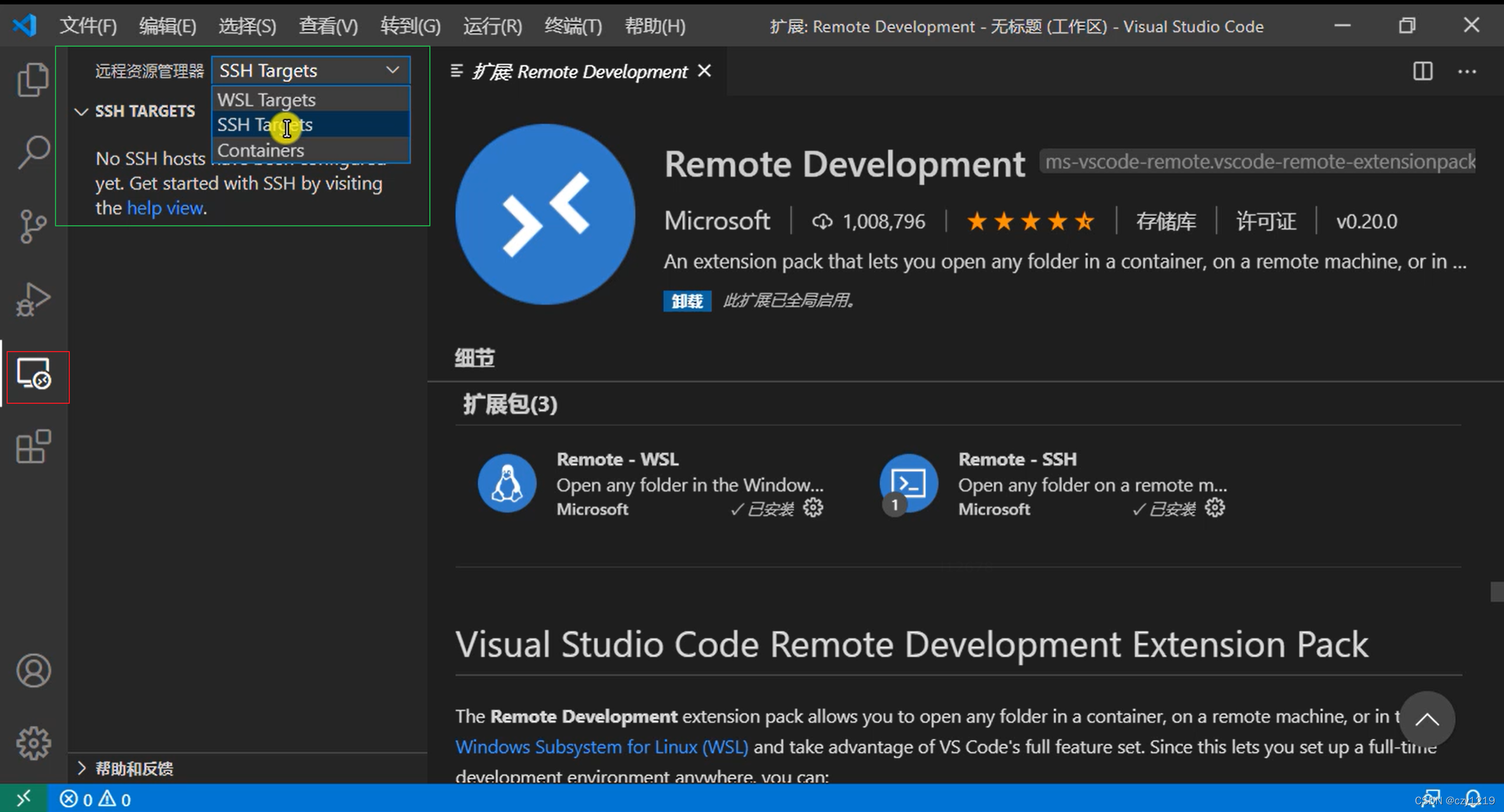Click the 卸载 uninstall button
1504x812 pixels.
coord(687,301)
